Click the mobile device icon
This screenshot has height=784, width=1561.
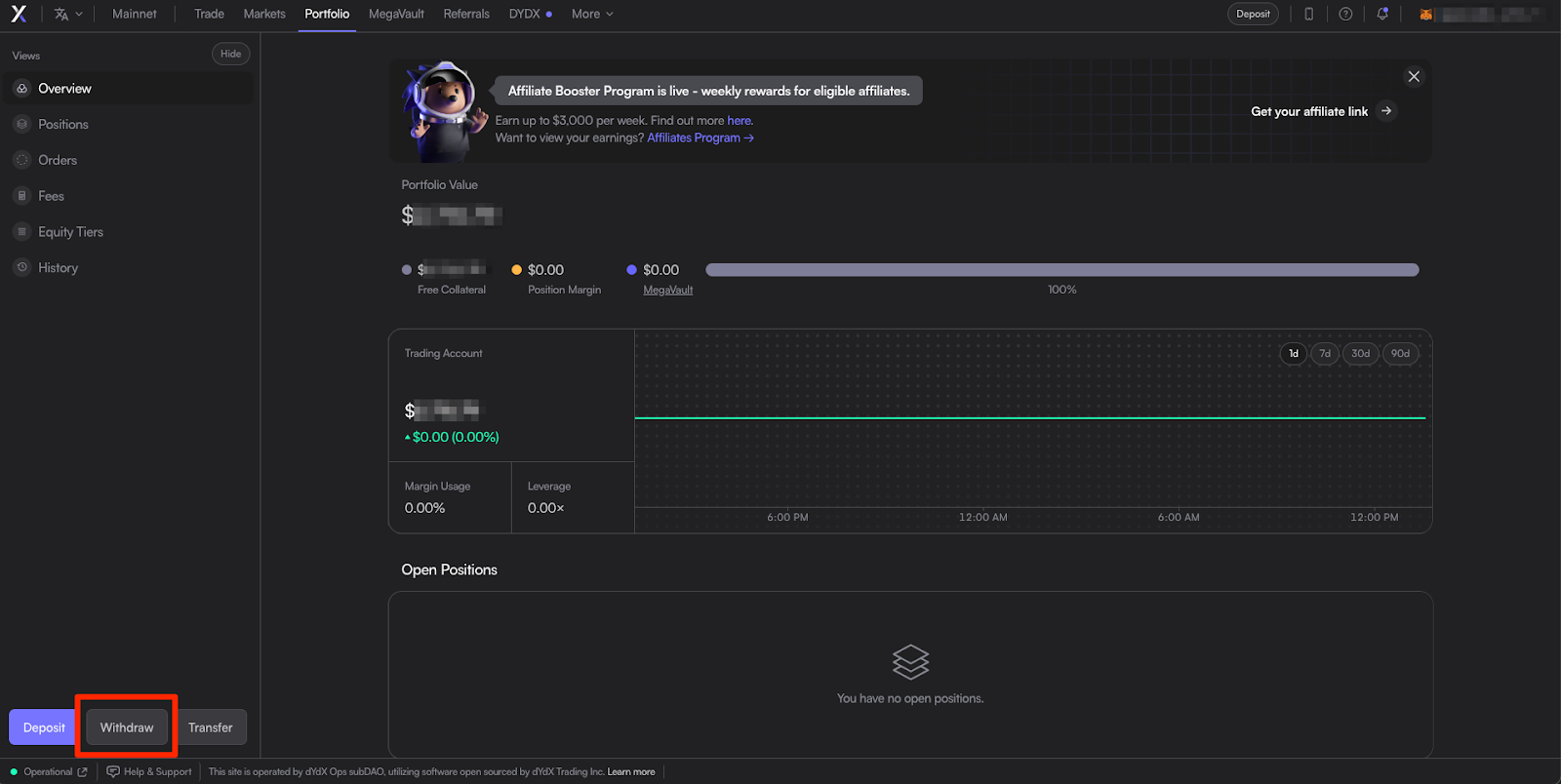point(1309,14)
